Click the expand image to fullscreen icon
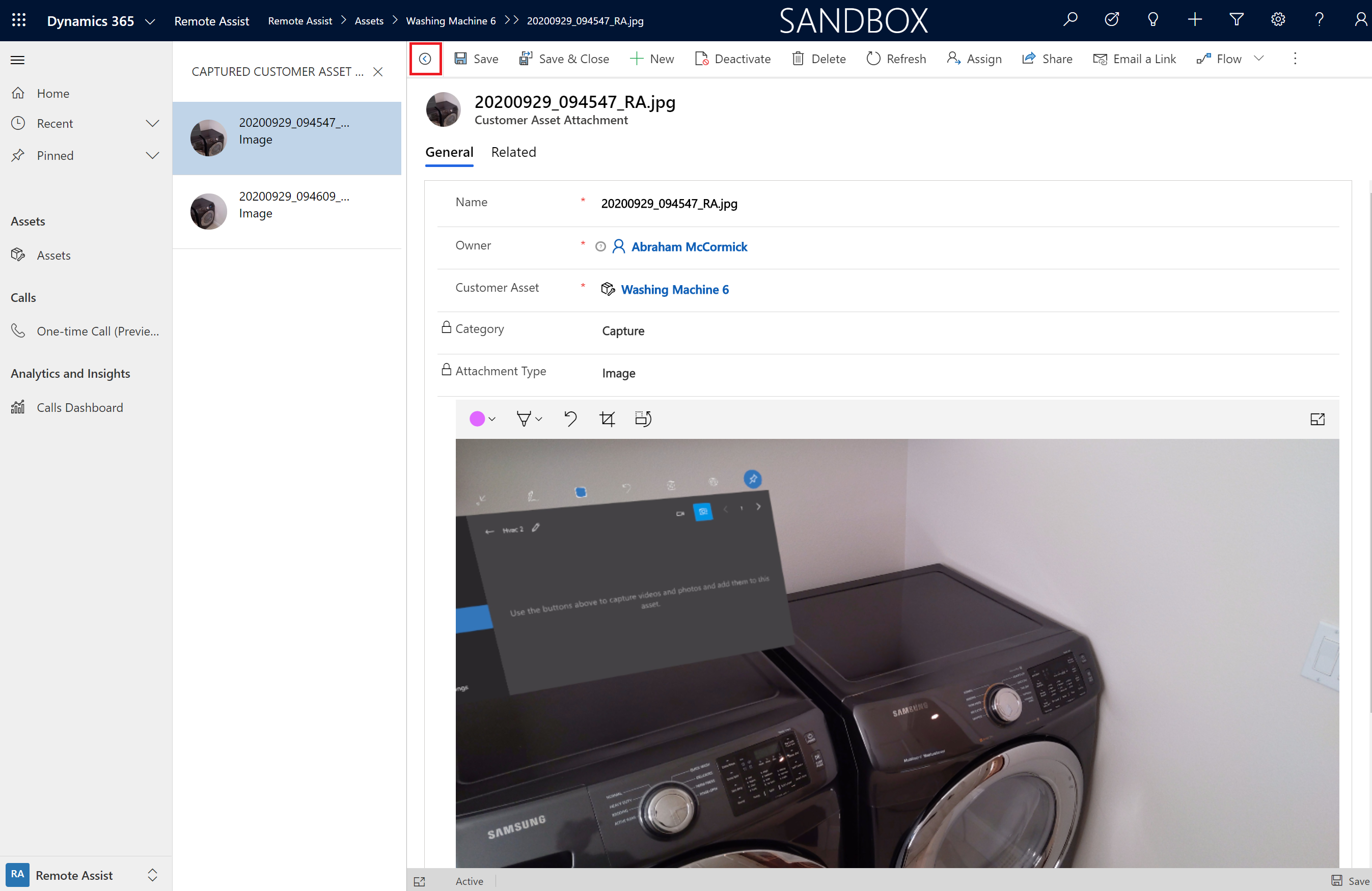Viewport: 1372px width, 891px height. click(x=1317, y=419)
